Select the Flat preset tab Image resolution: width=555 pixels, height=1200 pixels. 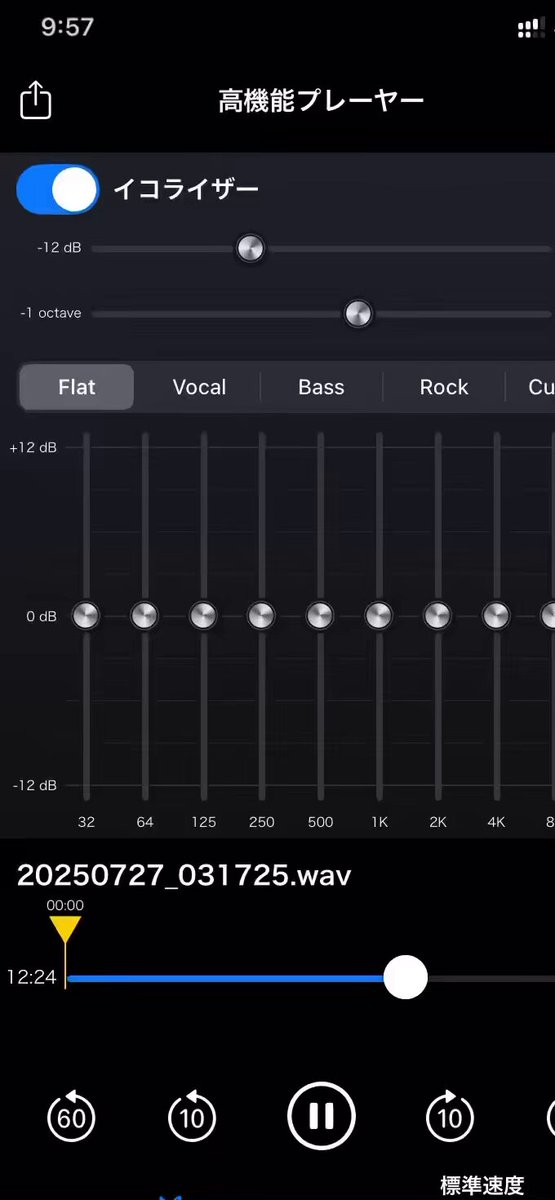coord(77,387)
